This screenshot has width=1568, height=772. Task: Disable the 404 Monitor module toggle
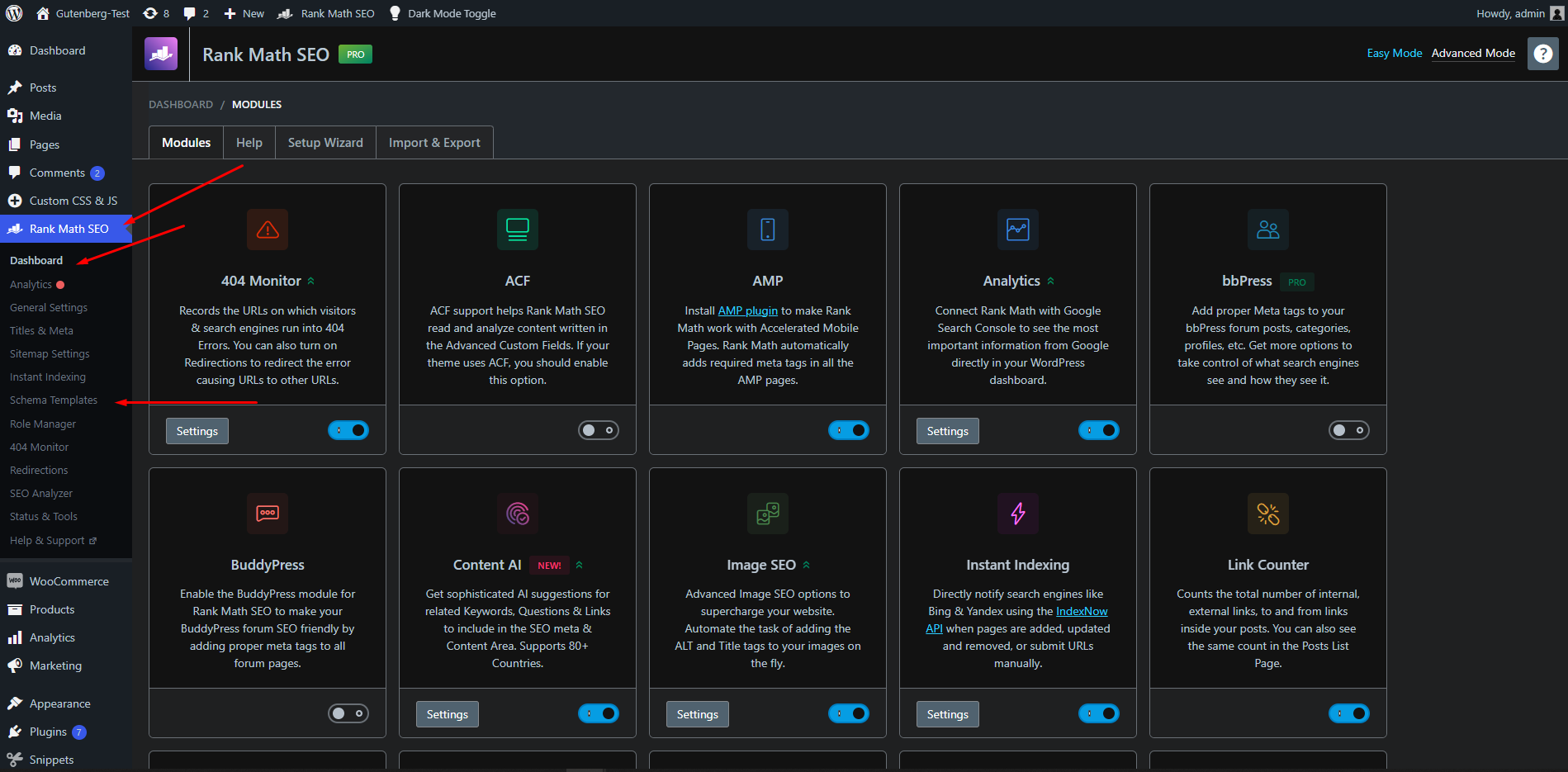click(x=348, y=430)
